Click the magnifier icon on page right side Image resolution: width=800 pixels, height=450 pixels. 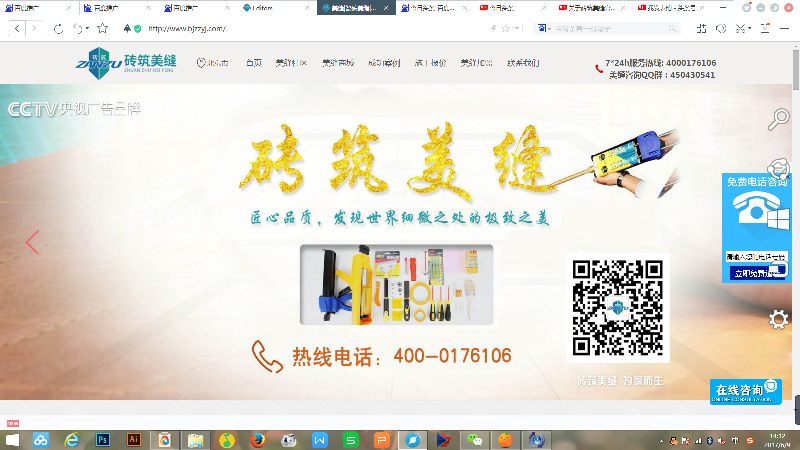tap(779, 119)
